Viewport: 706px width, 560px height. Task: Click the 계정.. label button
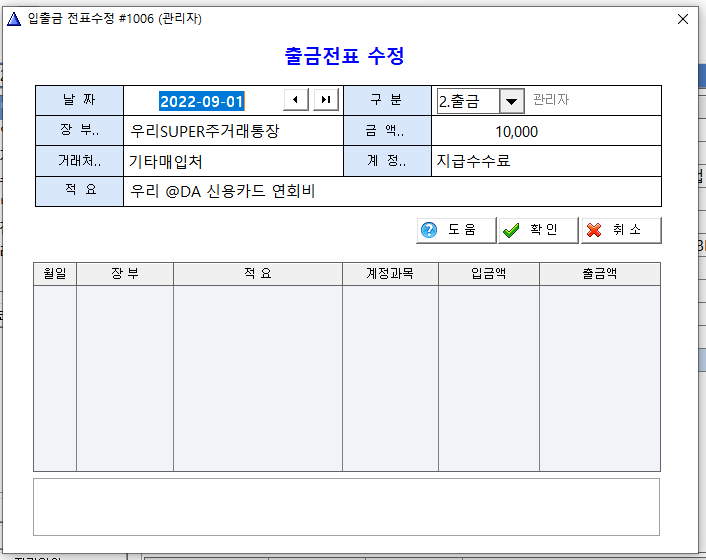[387, 161]
